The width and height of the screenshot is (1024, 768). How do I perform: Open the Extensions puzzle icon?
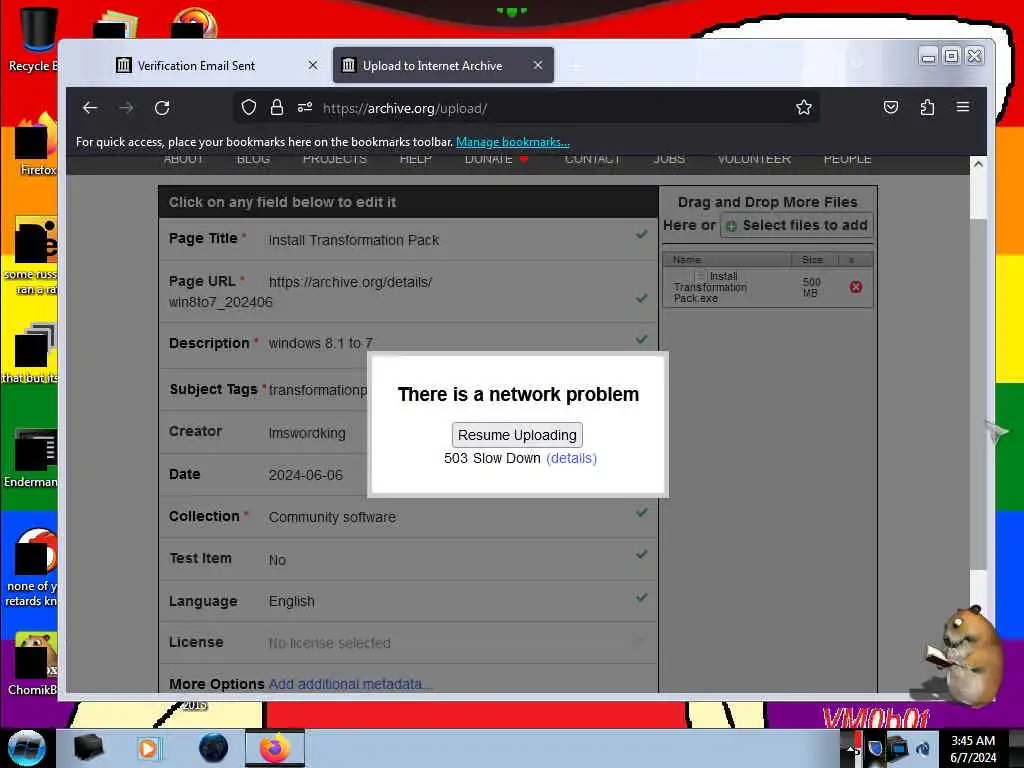[x=927, y=107]
